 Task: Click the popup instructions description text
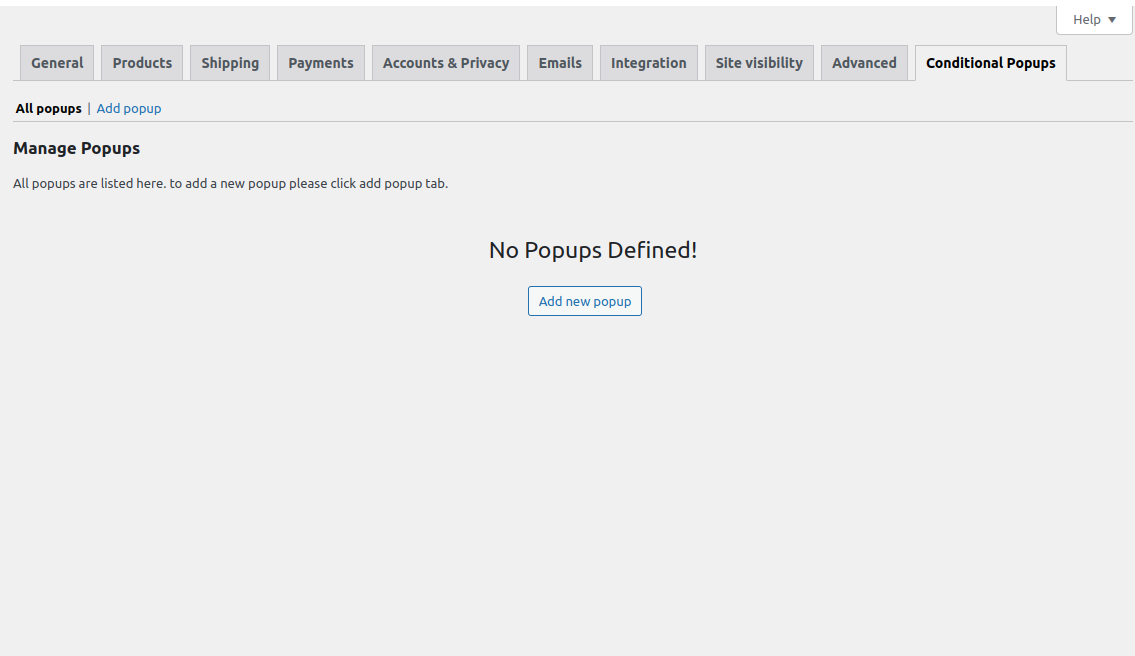(x=230, y=183)
